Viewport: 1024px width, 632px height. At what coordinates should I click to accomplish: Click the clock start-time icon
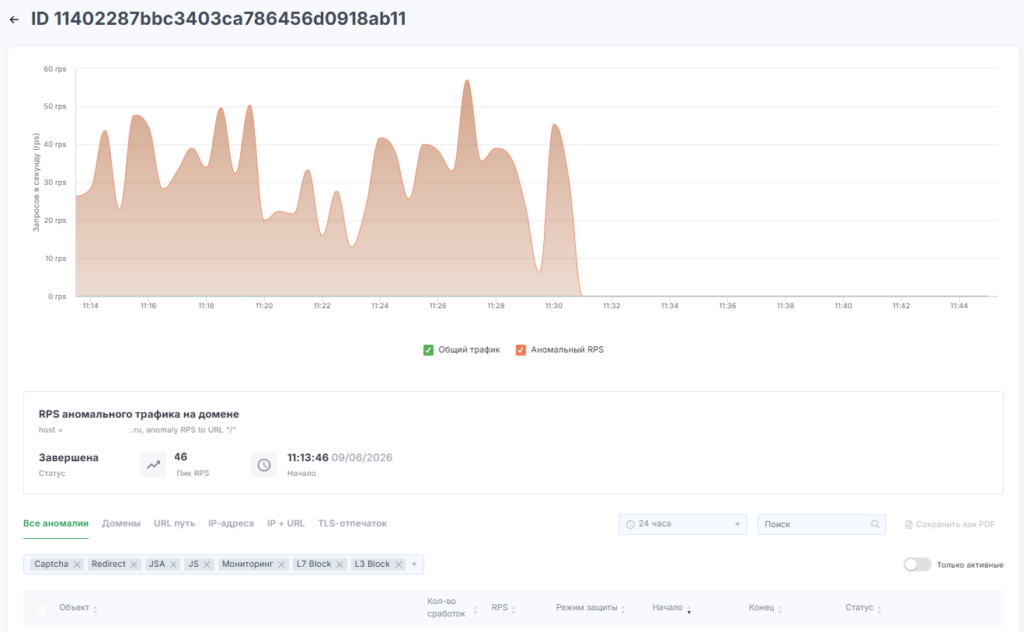point(264,465)
